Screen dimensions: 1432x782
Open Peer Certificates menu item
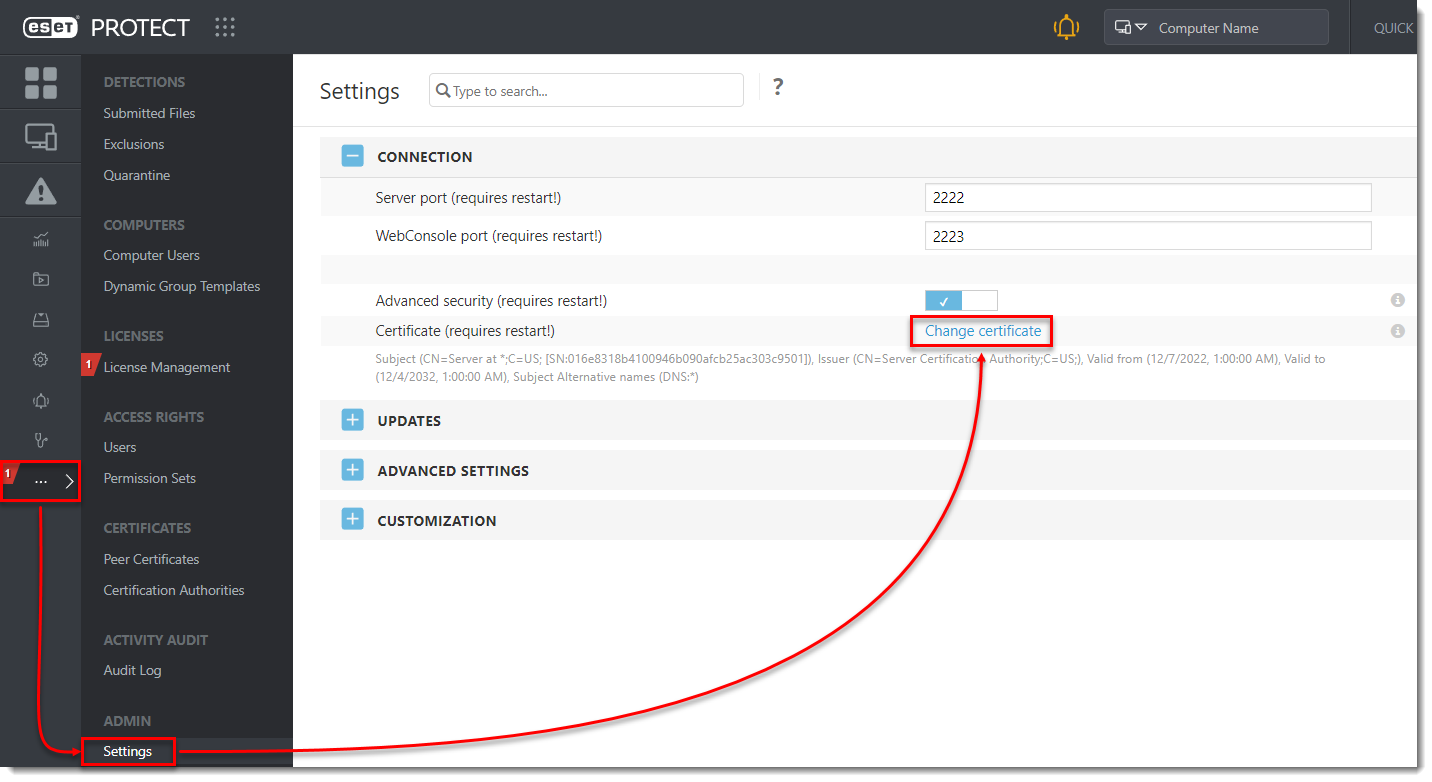pyautogui.click(x=152, y=559)
